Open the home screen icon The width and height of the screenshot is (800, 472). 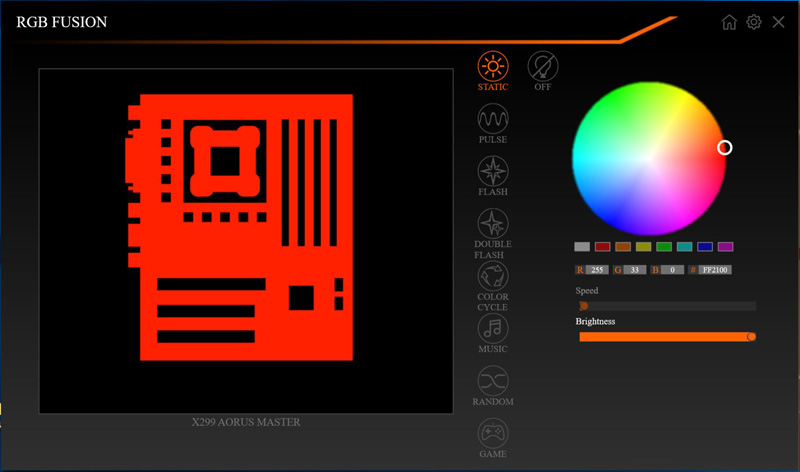[729, 22]
